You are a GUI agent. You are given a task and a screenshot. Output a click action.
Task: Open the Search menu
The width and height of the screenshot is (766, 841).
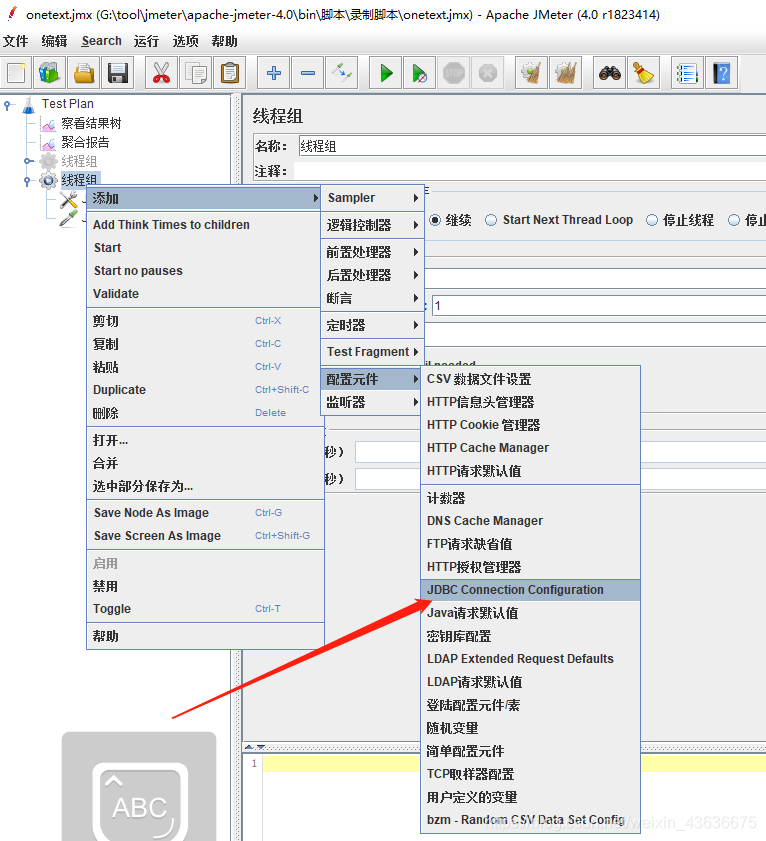[x=101, y=41]
